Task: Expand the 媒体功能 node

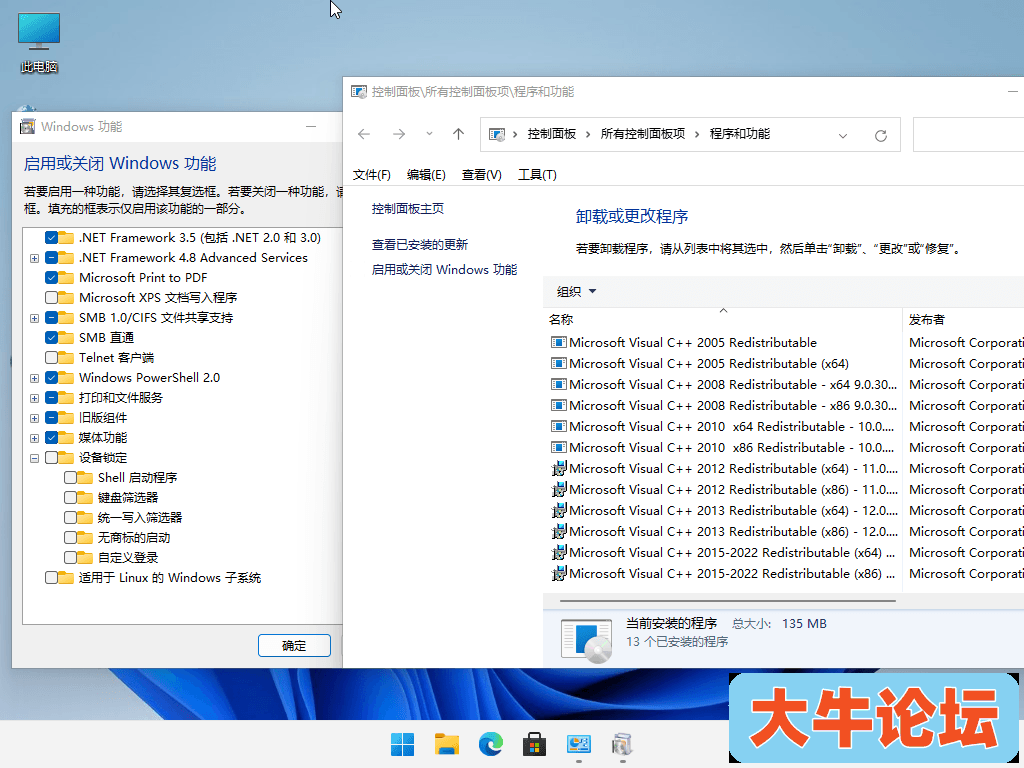Action: click(35, 438)
